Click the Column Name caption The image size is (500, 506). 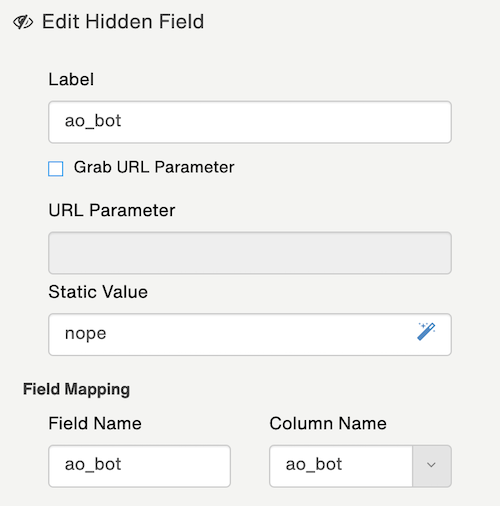[x=328, y=423]
